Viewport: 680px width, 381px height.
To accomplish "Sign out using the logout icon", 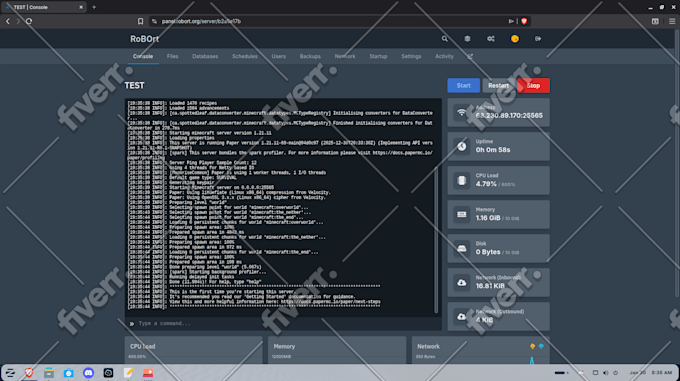I will coord(538,39).
